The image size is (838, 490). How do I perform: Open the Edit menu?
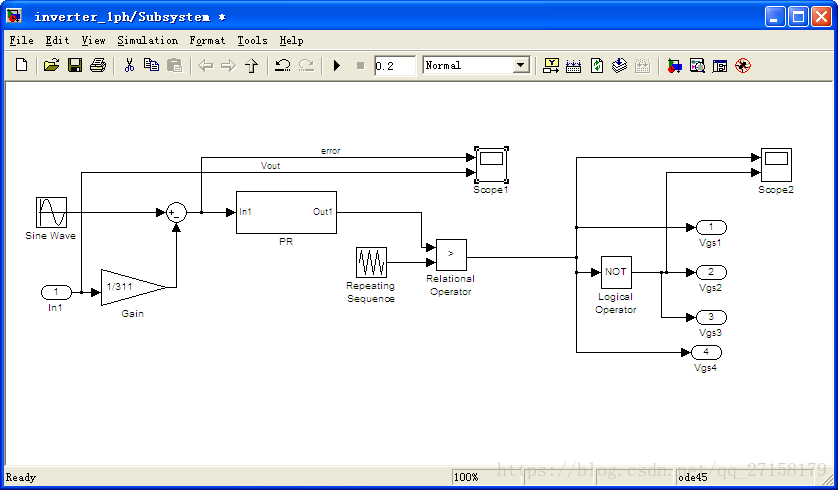[x=57, y=41]
